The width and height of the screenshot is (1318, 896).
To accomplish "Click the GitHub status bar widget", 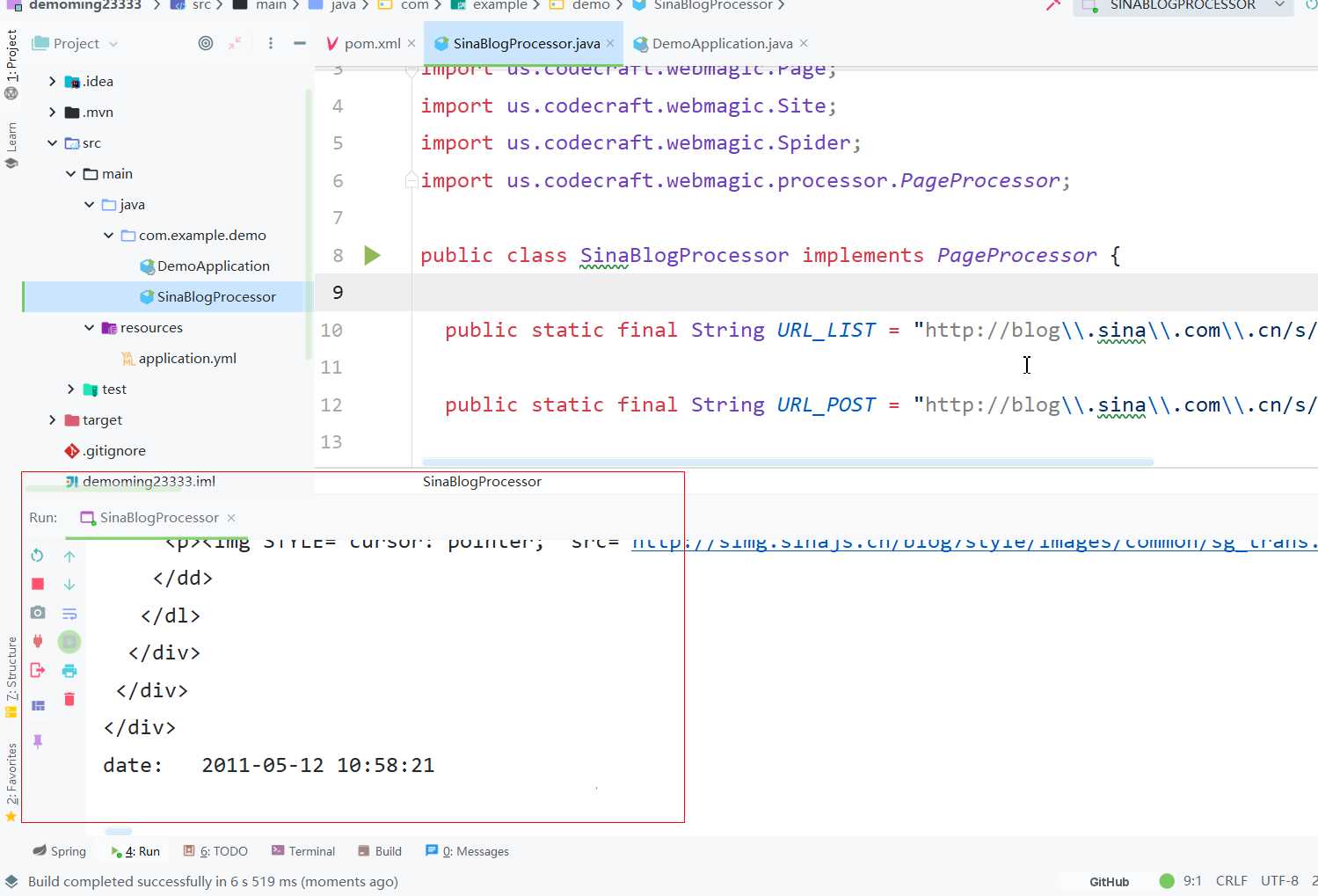I will point(1109,881).
